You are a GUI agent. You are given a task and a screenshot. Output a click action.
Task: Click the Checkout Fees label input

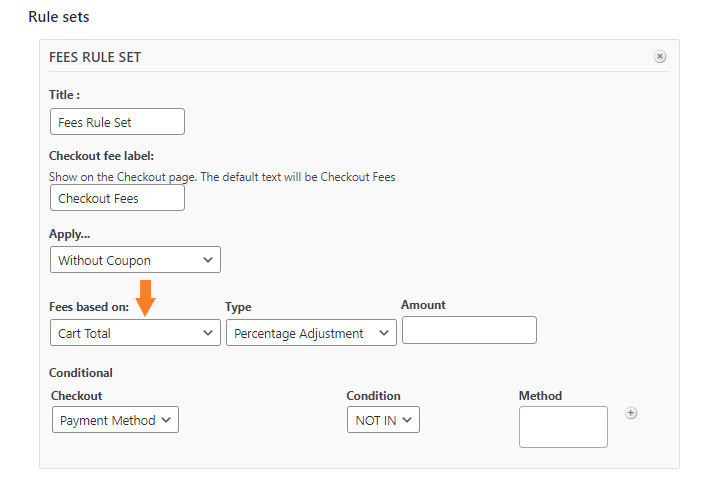[117, 198]
